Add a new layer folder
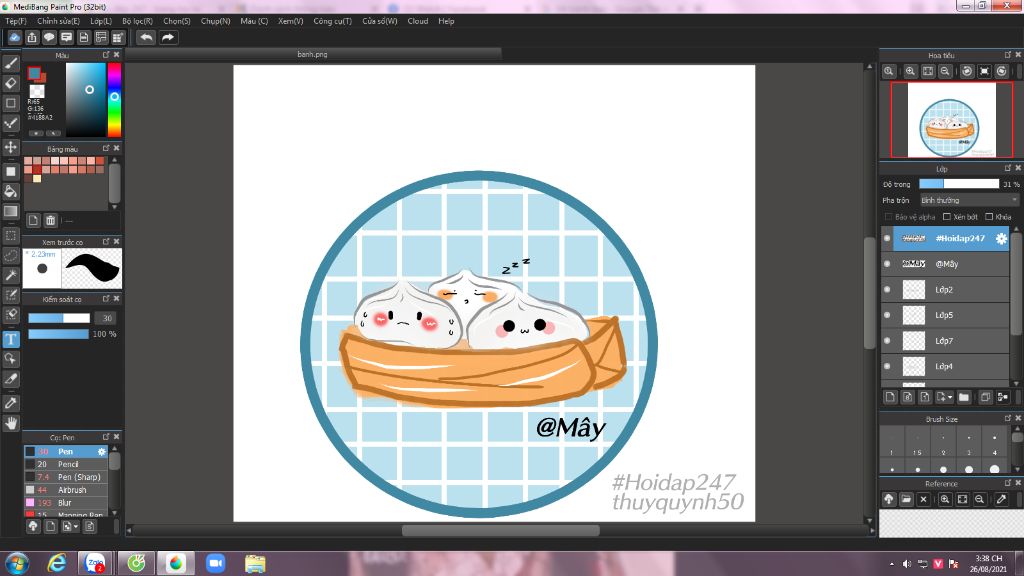This screenshot has width=1024, height=576. [x=964, y=396]
